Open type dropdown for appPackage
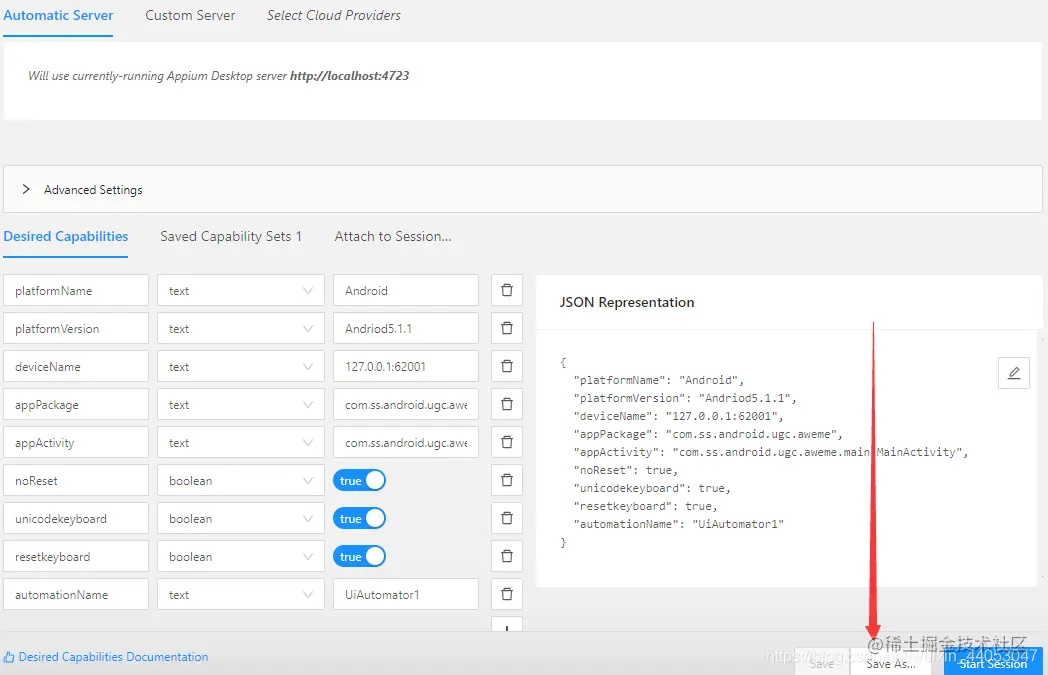 (241, 404)
